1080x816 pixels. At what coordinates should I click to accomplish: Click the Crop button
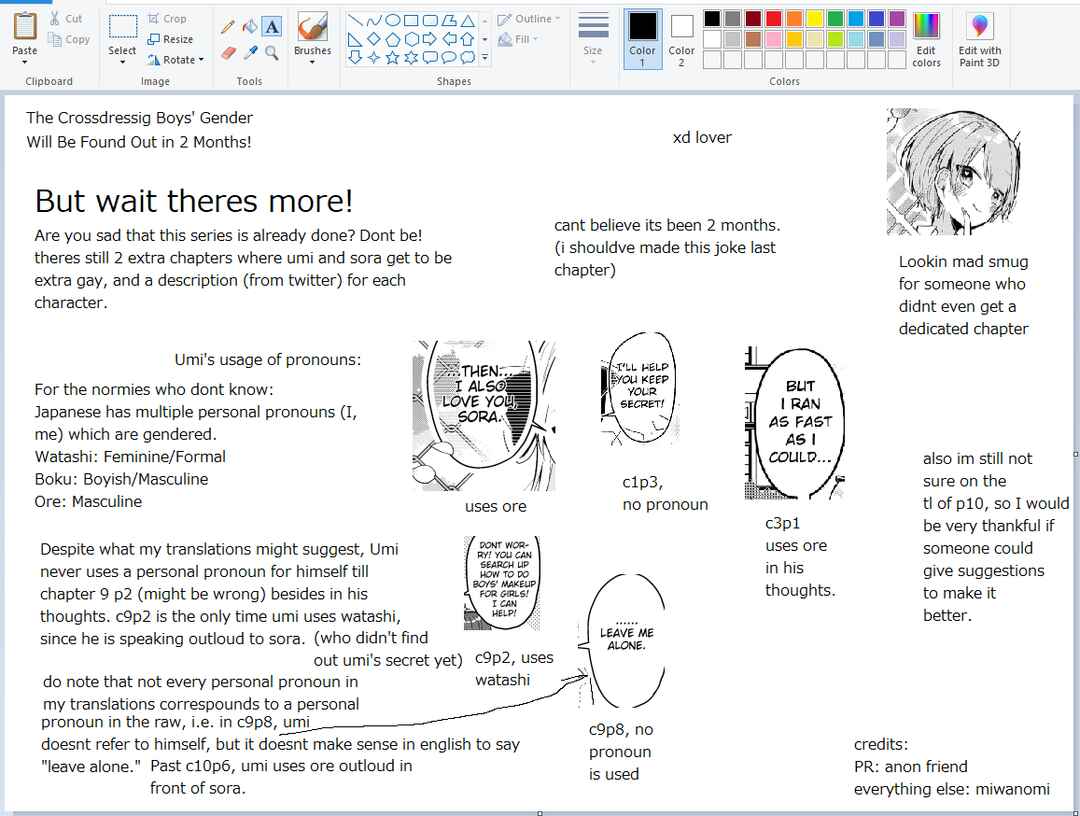(x=167, y=19)
